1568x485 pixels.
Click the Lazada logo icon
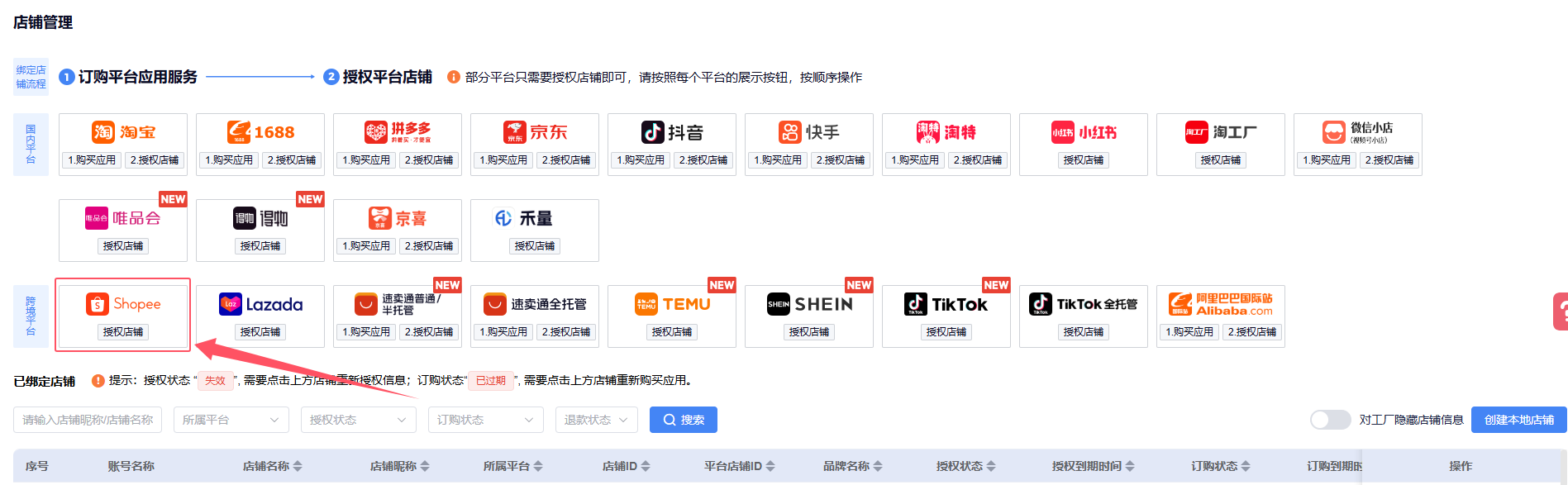click(231, 304)
